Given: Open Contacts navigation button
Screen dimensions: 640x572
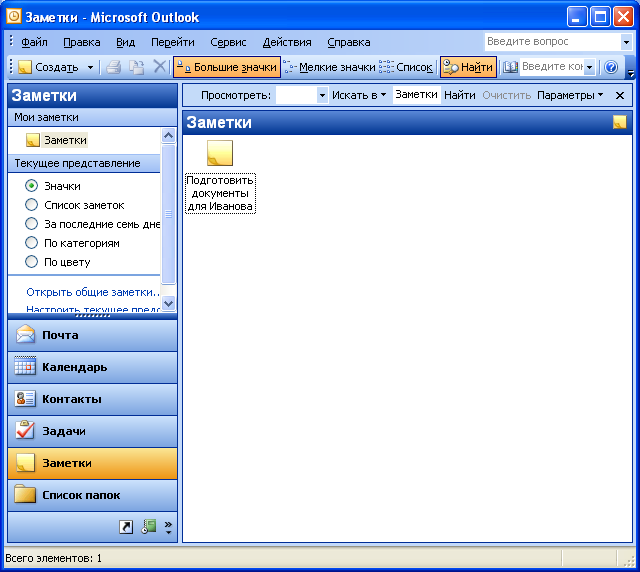Looking at the screenshot, I should point(92,399).
